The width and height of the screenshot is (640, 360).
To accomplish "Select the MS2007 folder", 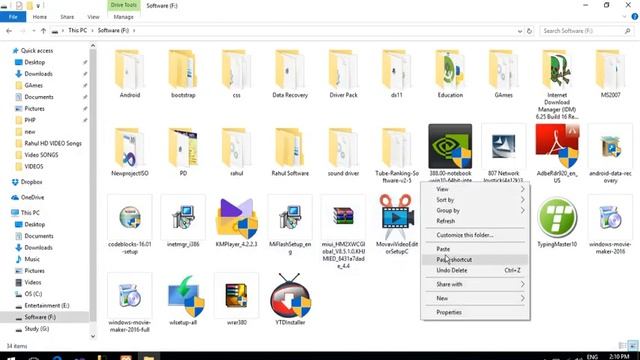I will (610, 73).
